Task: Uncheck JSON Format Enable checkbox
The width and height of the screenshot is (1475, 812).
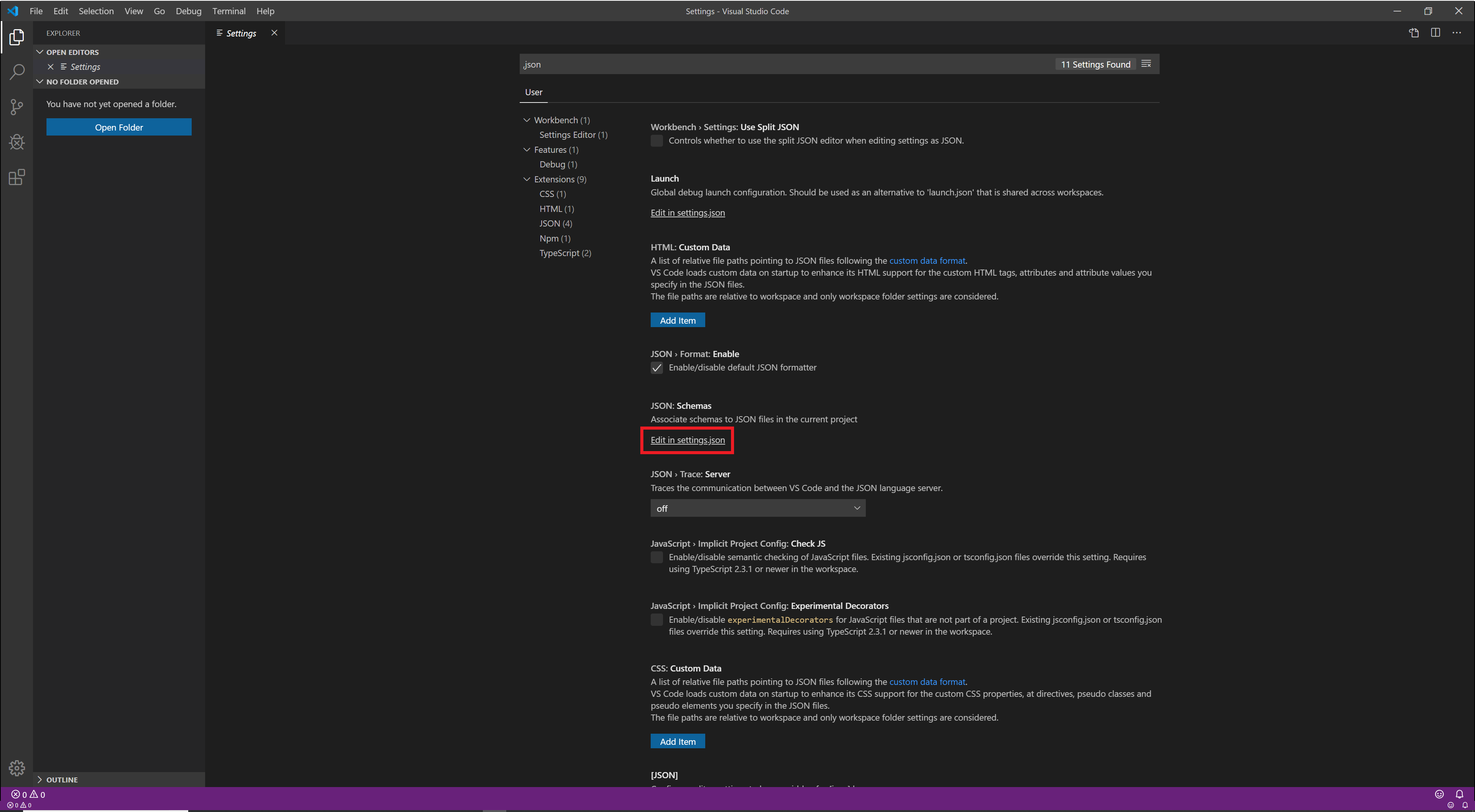Action: click(657, 368)
